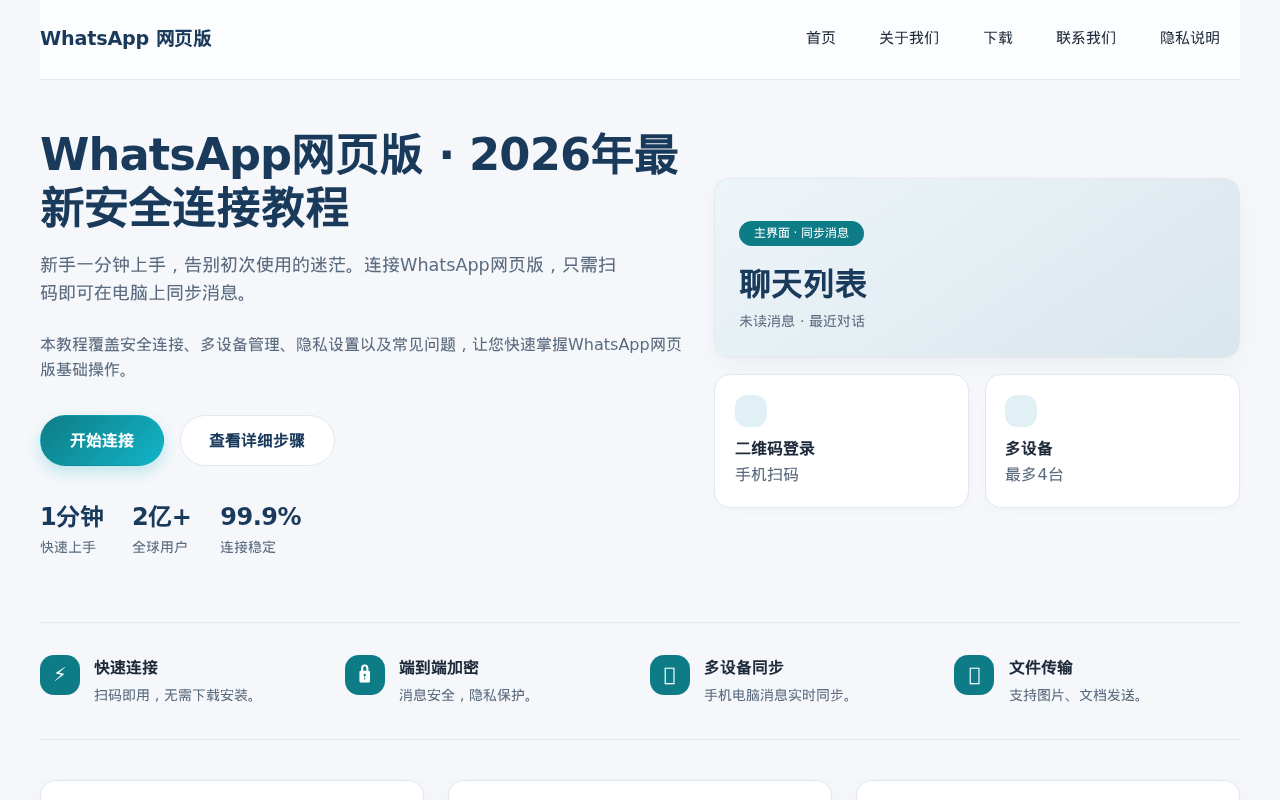Click the 99.9% statistic

pos(261,517)
